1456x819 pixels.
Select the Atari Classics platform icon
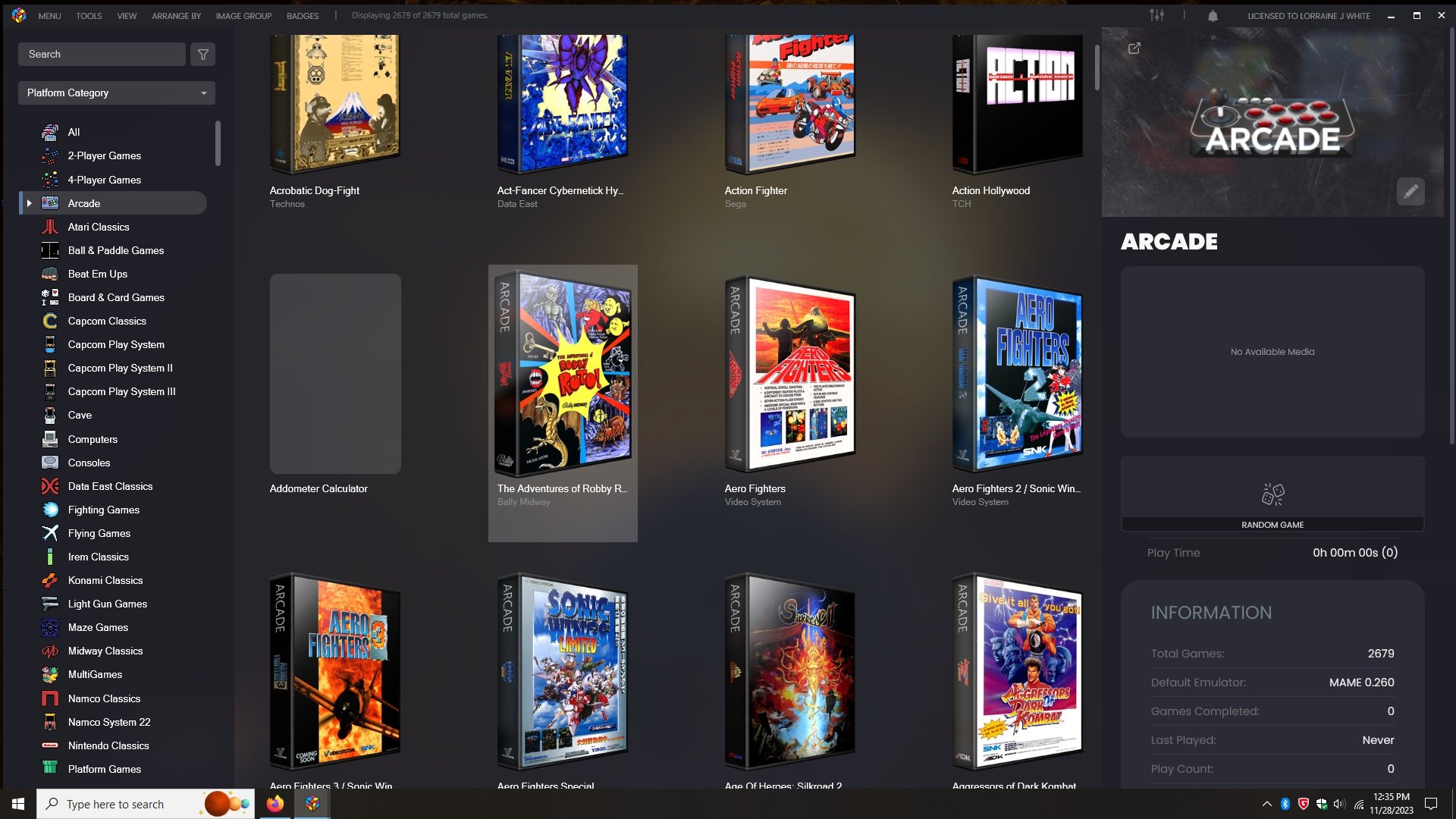(x=50, y=227)
